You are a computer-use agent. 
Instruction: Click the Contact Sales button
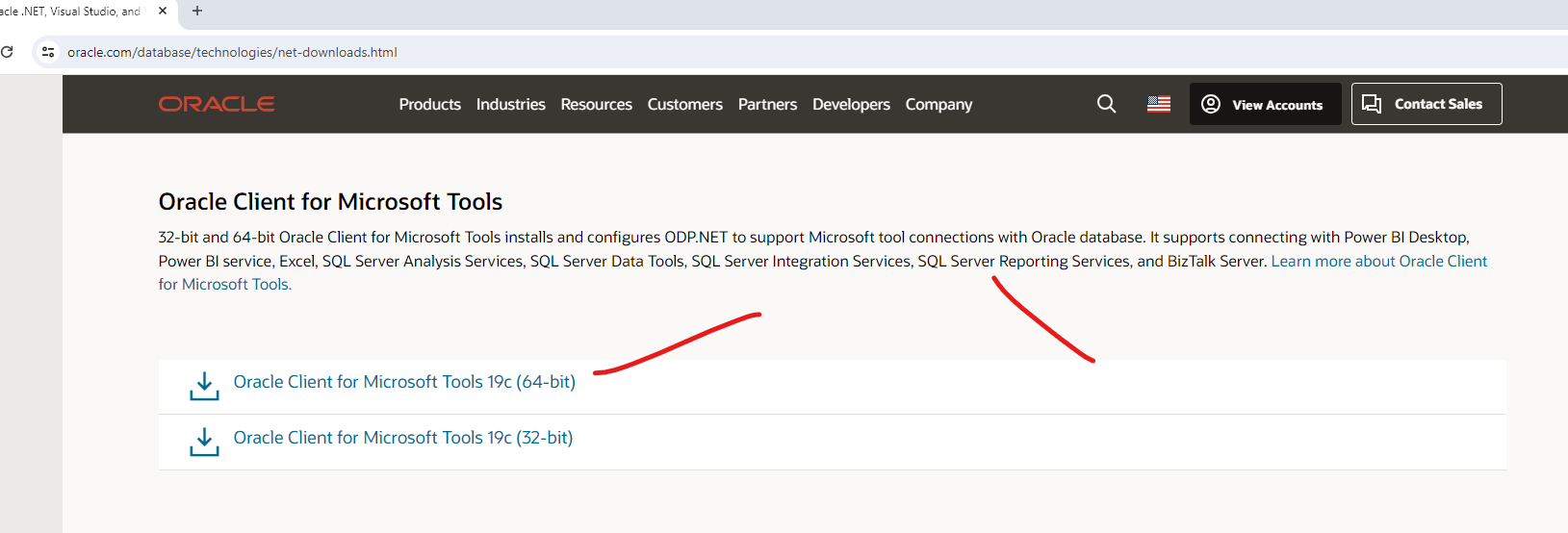[x=1426, y=104]
